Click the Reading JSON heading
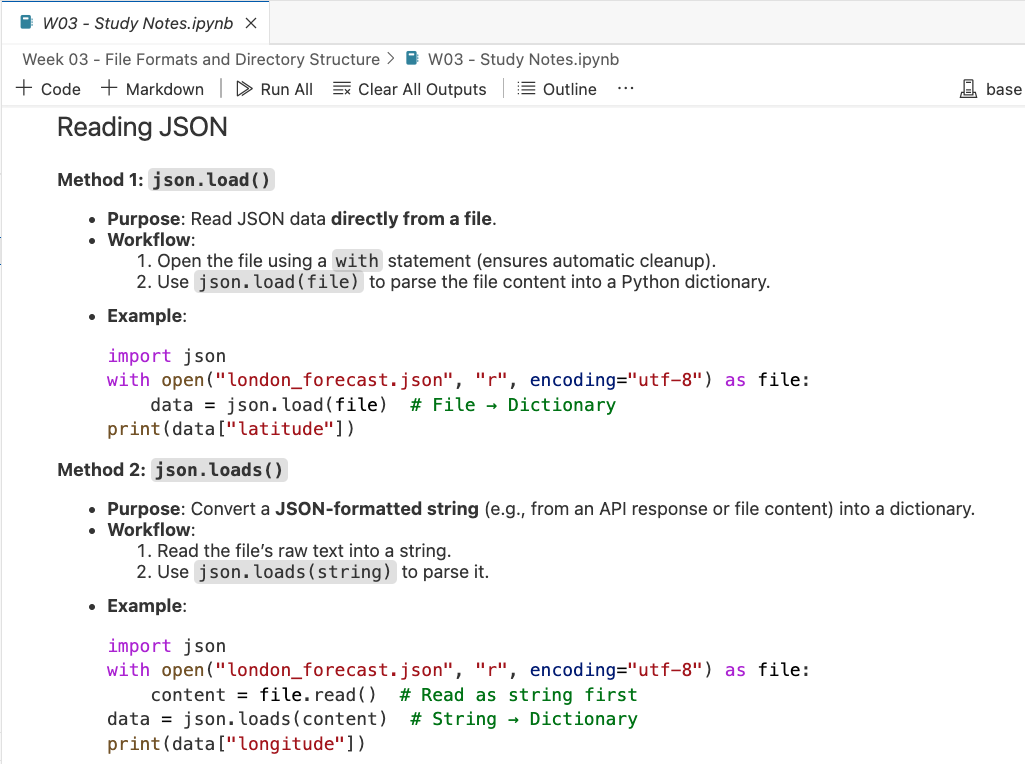Viewport: 1025px width, 764px height. [142, 127]
